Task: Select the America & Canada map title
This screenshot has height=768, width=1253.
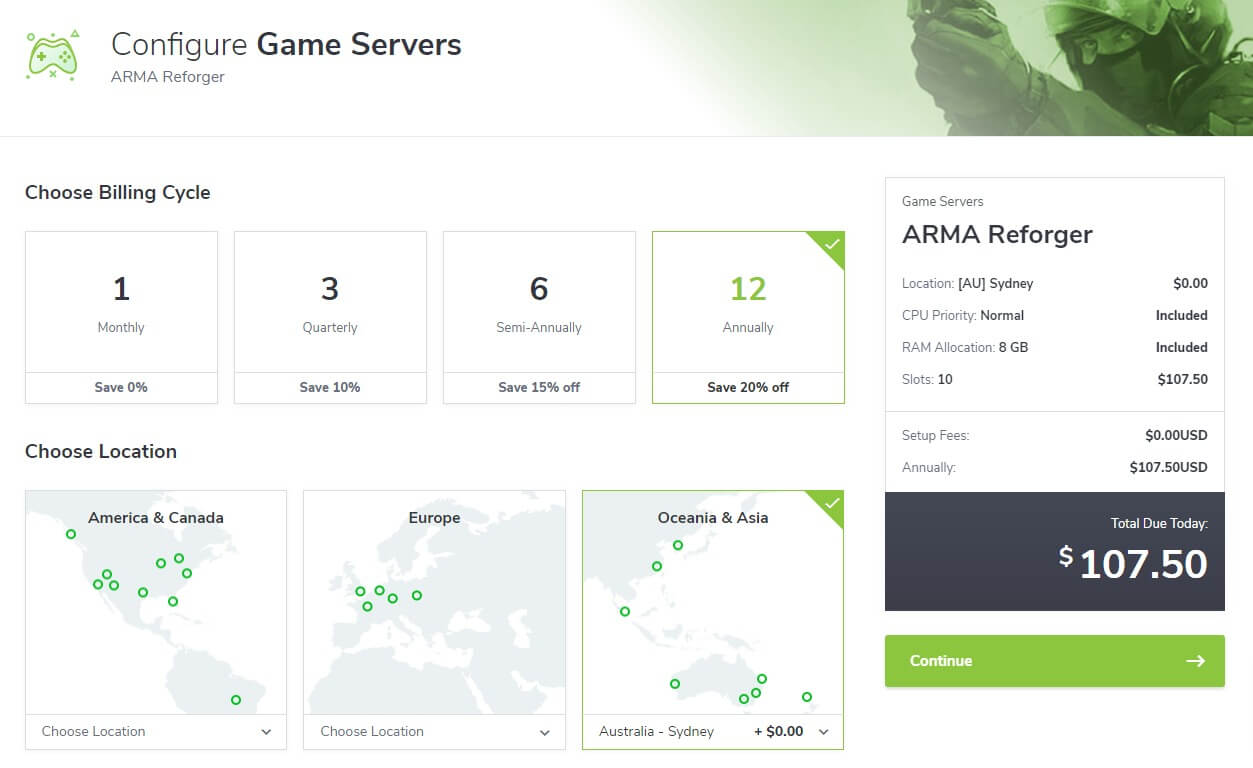Action: [156, 518]
